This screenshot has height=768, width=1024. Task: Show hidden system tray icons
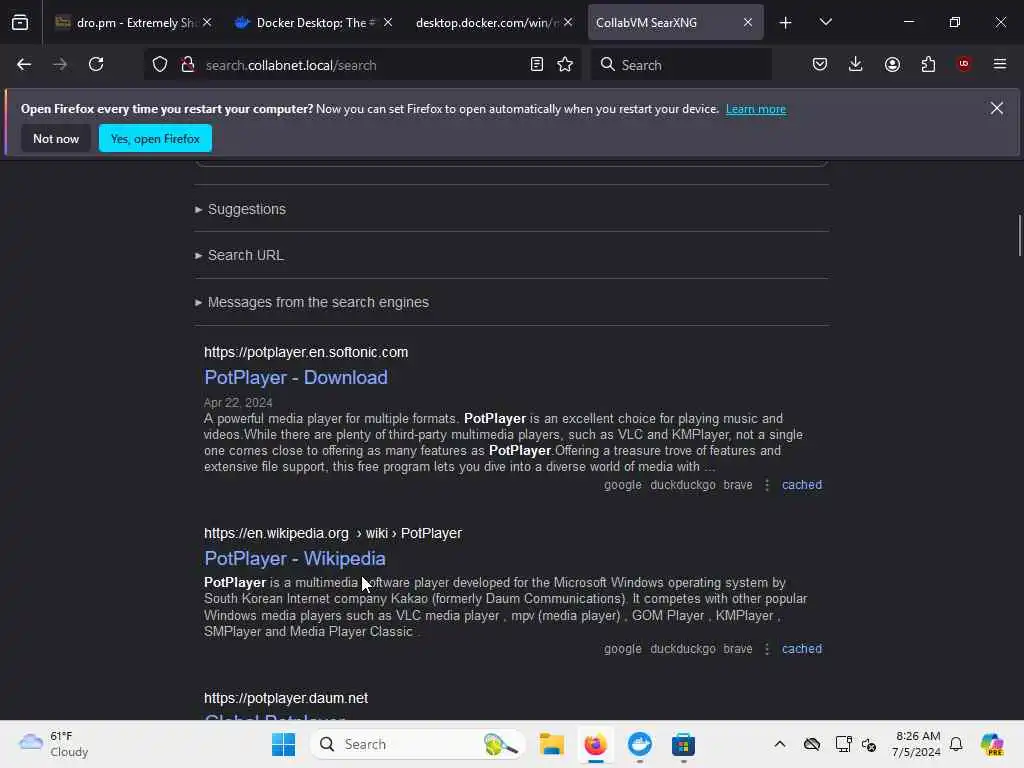(x=780, y=744)
